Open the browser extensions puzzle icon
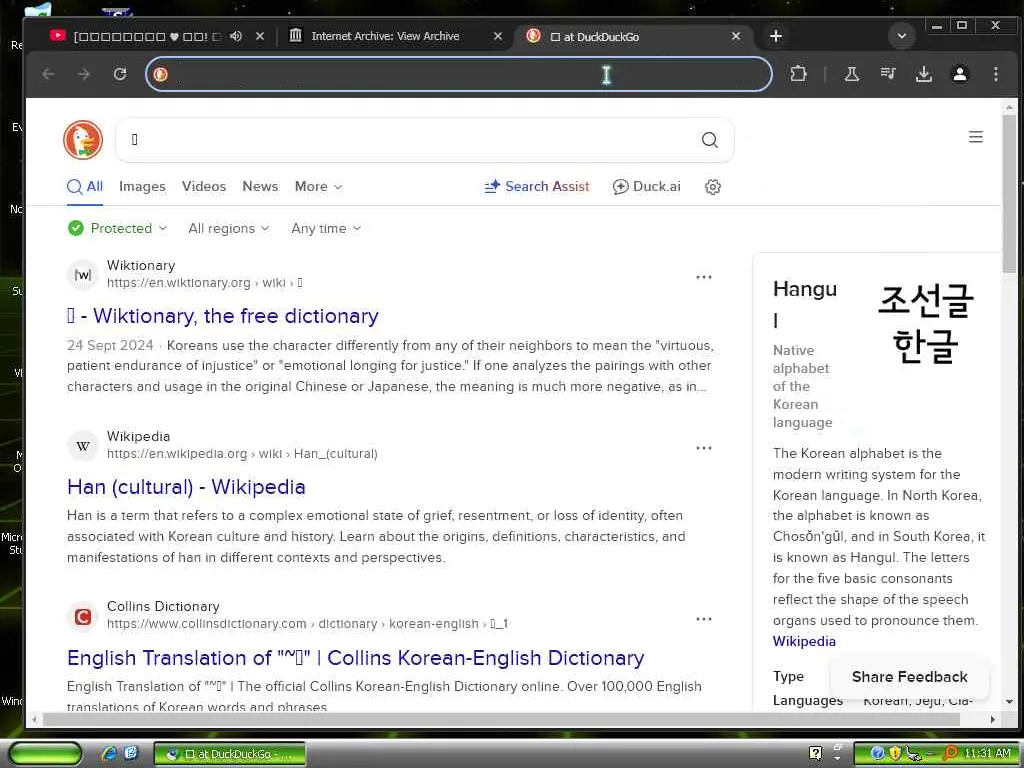This screenshot has height=768, width=1024. point(798,74)
